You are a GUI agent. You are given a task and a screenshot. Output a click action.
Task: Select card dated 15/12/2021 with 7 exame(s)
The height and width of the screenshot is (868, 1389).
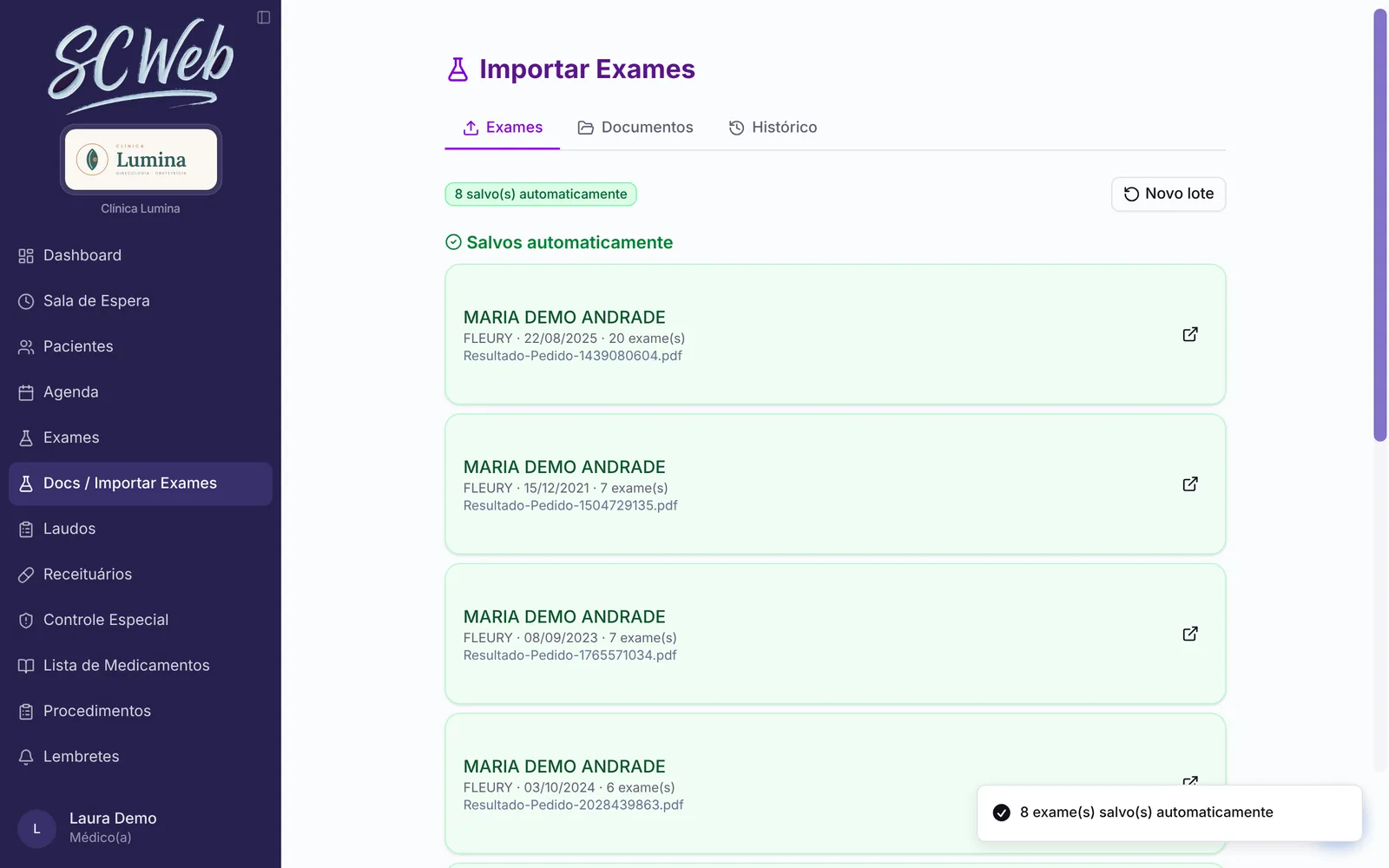(x=835, y=484)
